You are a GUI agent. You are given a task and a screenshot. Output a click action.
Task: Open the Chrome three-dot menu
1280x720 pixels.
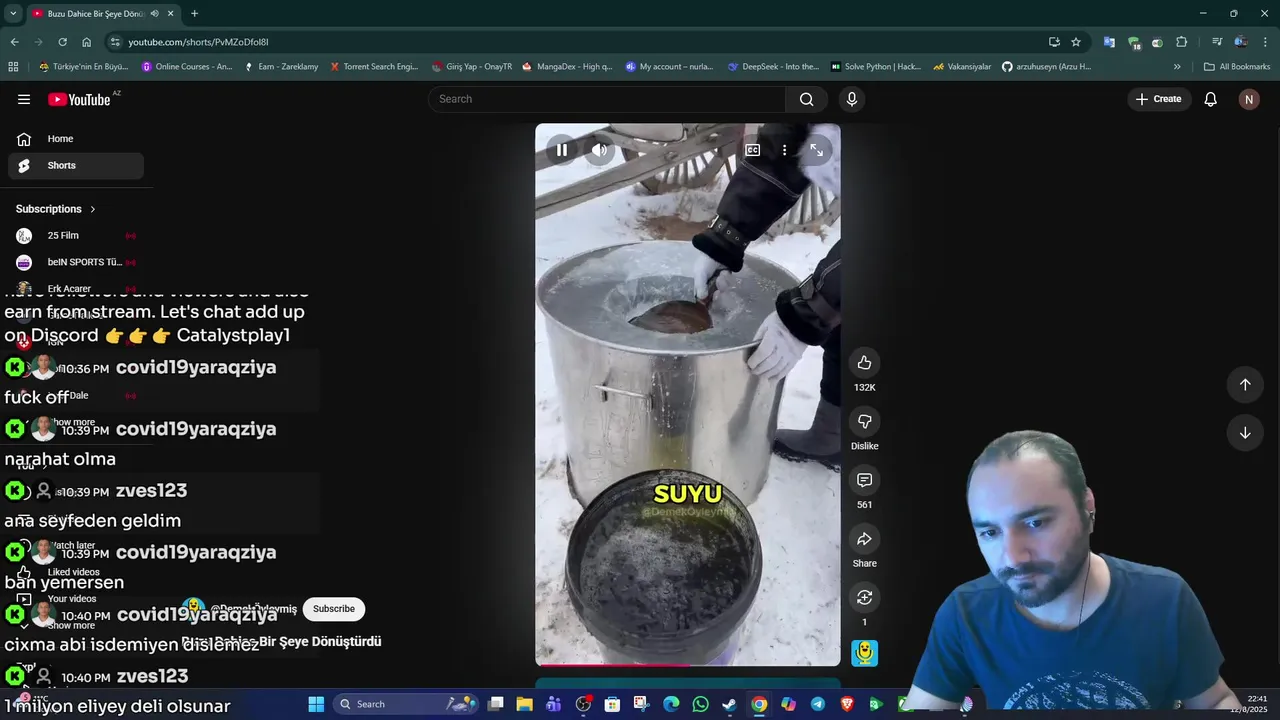pyautogui.click(x=1266, y=42)
